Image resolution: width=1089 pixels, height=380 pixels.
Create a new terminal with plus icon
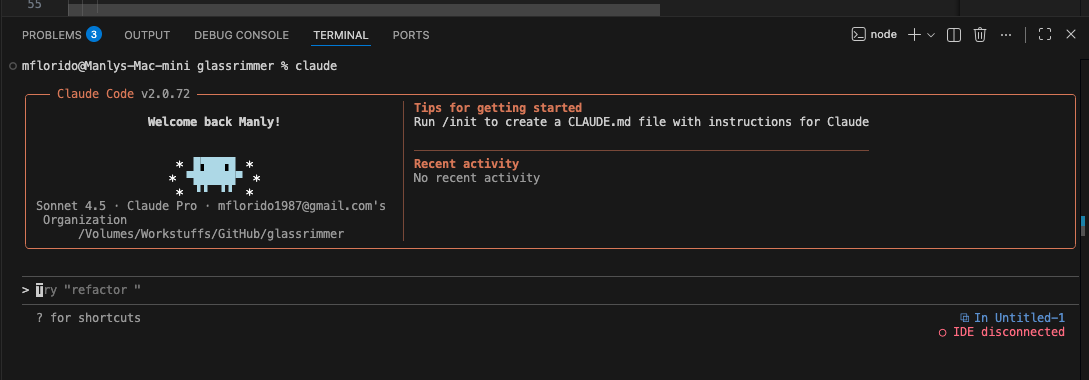(915, 35)
